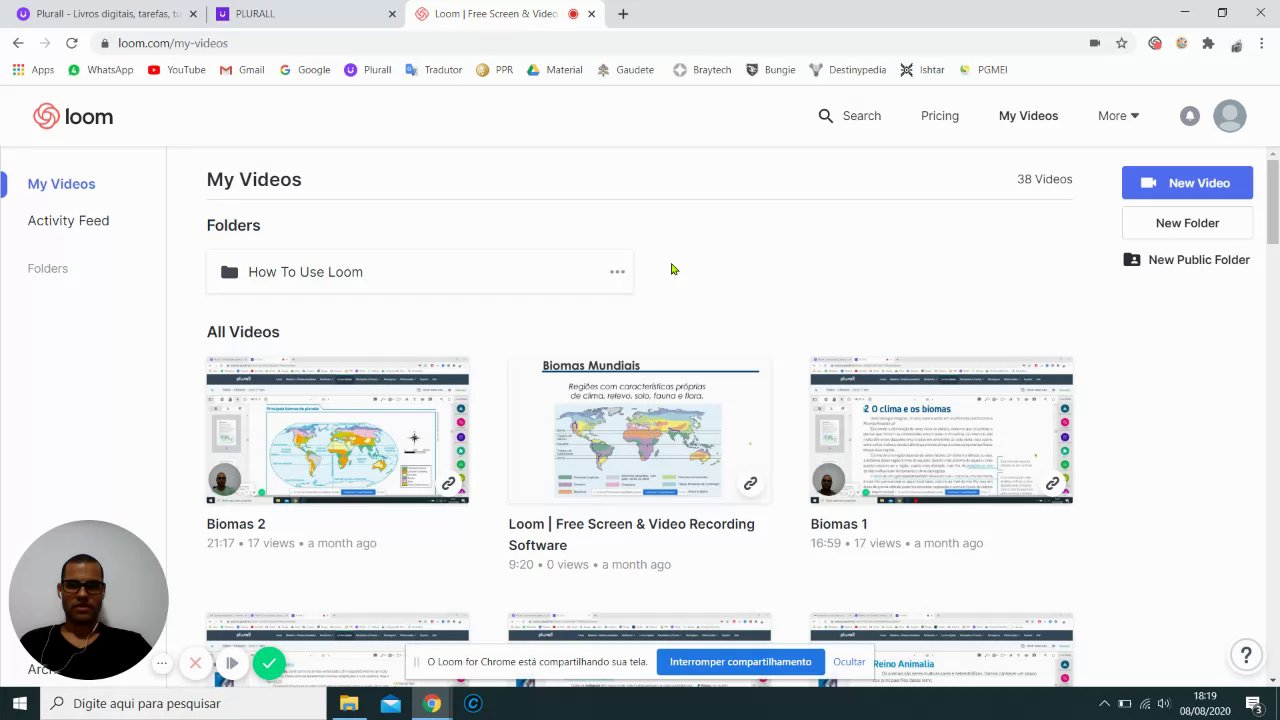Click the Folders sidebar label

48,268
